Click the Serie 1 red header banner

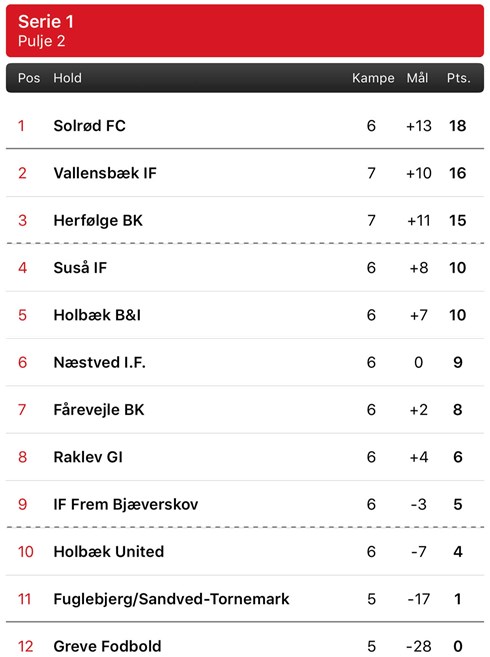(245, 31)
